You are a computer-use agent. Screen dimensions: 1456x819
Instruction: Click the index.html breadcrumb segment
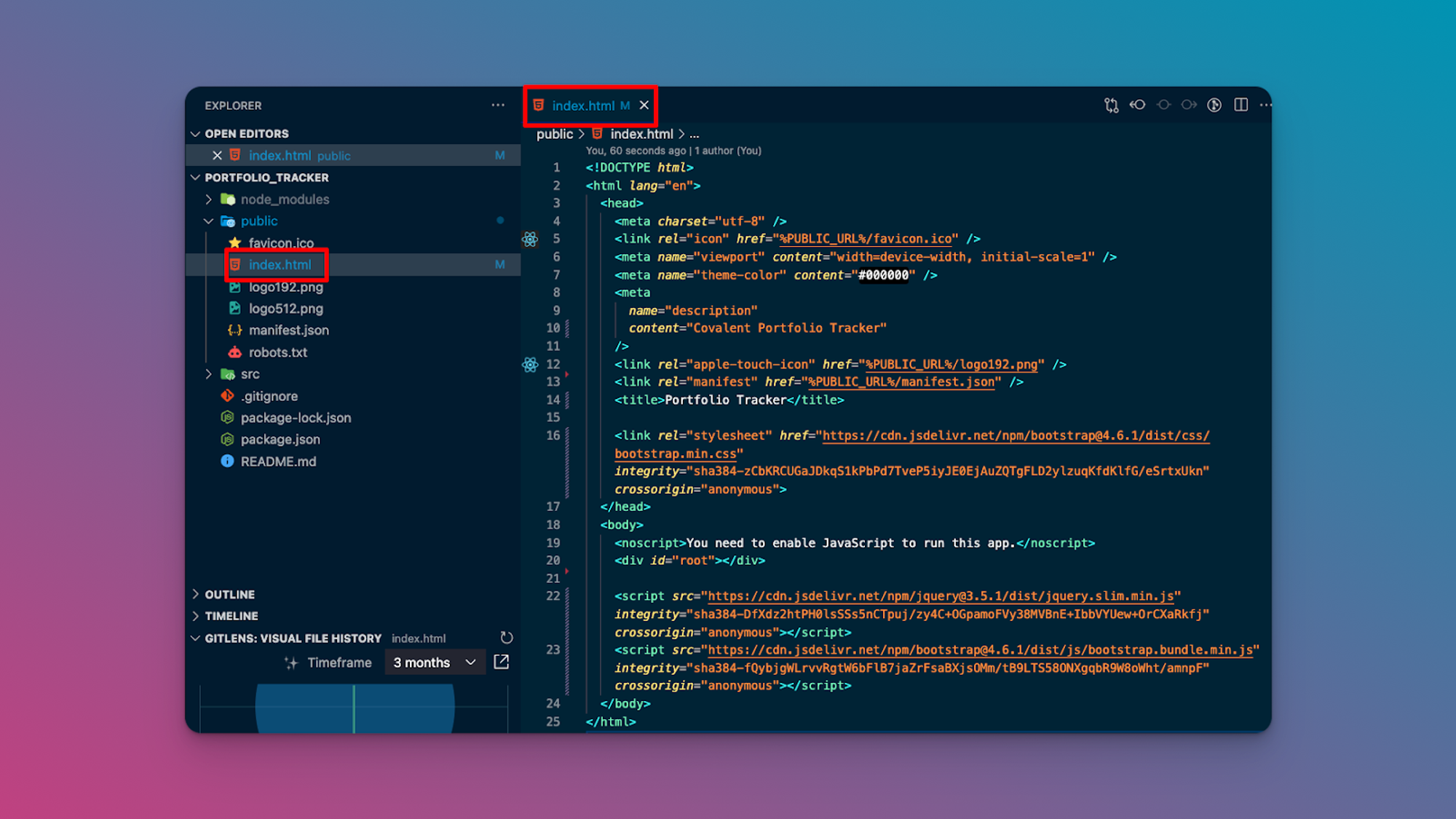[641, 134]
